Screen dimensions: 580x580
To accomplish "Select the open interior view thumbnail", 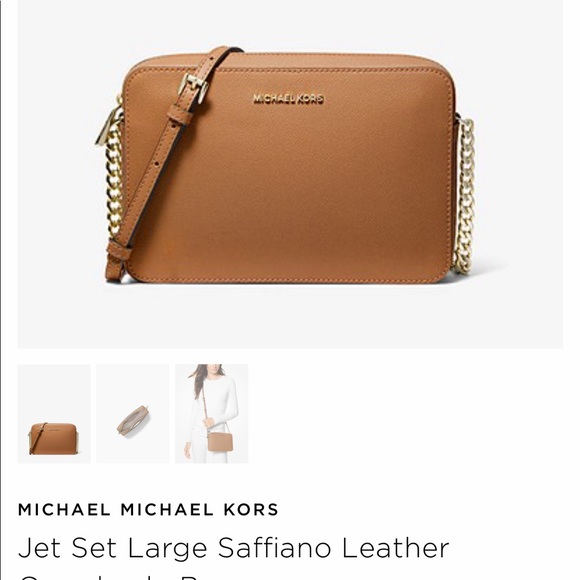I will 133,414.
